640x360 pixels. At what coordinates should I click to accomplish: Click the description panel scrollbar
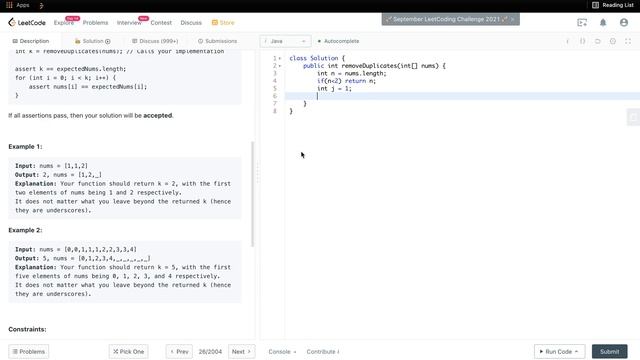(x=253, y=194)
